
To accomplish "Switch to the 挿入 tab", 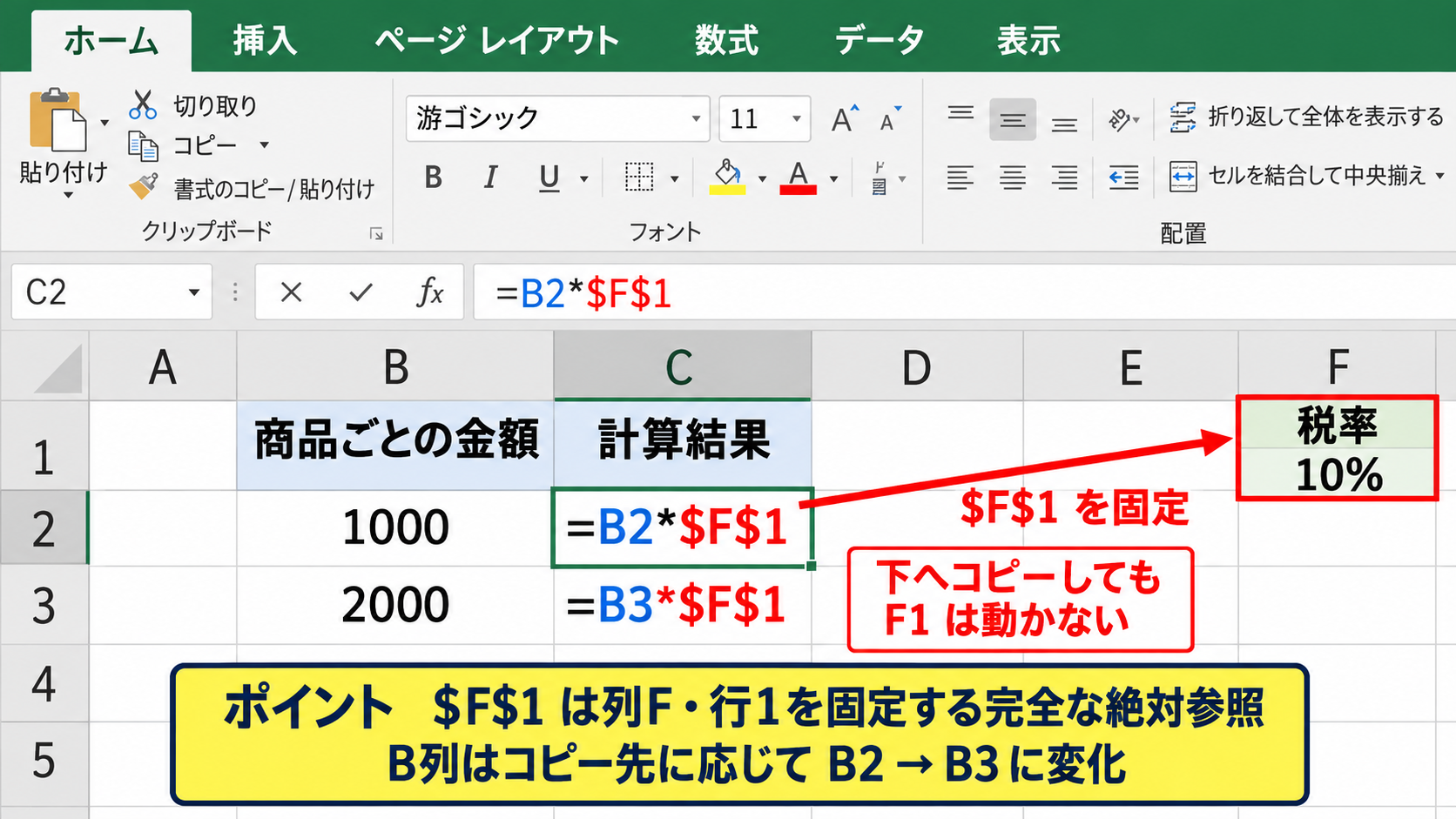I will (265, 41).
